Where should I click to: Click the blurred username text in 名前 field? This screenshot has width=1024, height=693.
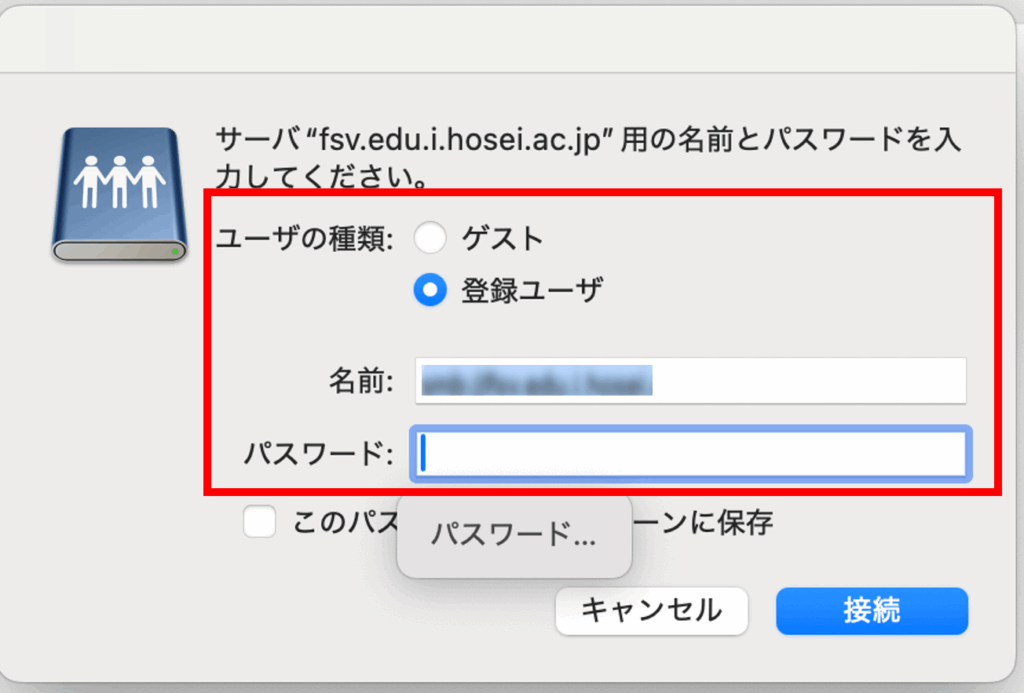pos(536,381)
